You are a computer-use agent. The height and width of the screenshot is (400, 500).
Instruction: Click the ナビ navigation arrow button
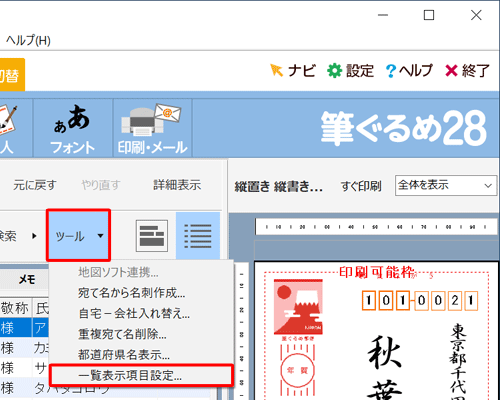292,71
